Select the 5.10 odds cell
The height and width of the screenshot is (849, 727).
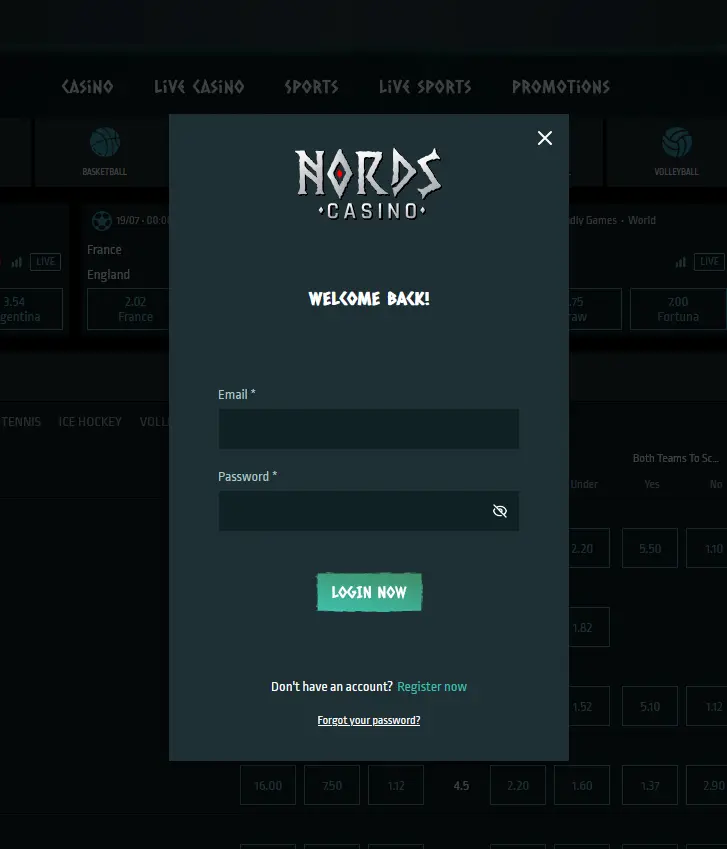[650, 707]
